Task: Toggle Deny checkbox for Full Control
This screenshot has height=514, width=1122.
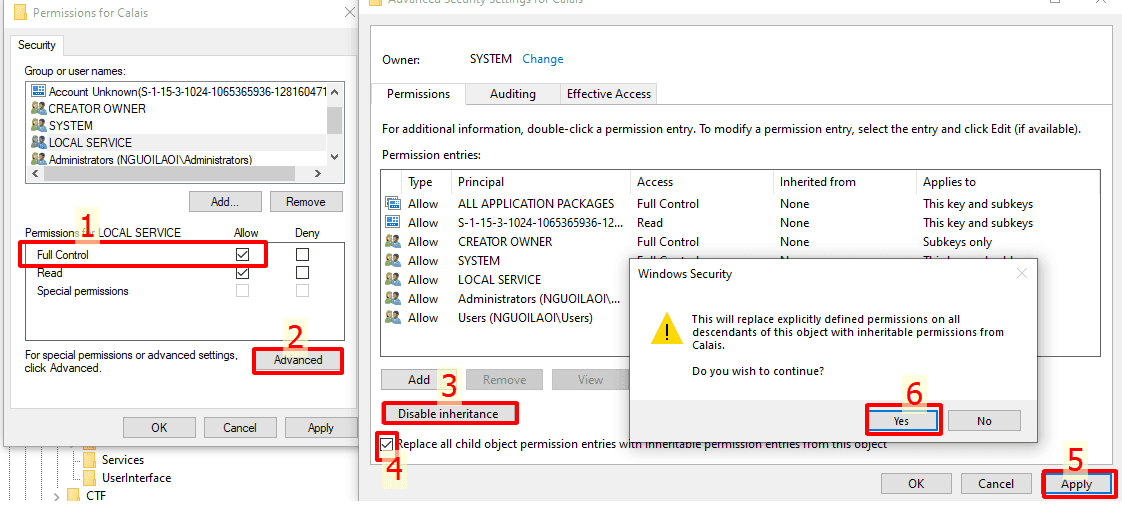Action: [x=303, y=254]
